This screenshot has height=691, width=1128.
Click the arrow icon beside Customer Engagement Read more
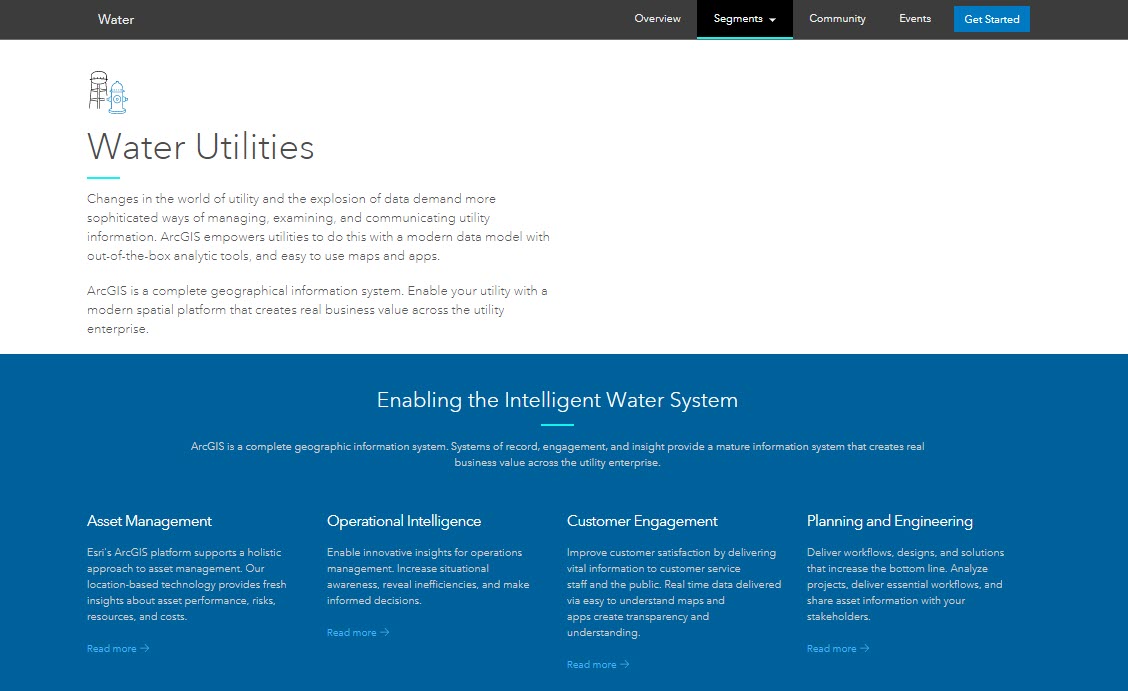[626, 664]
